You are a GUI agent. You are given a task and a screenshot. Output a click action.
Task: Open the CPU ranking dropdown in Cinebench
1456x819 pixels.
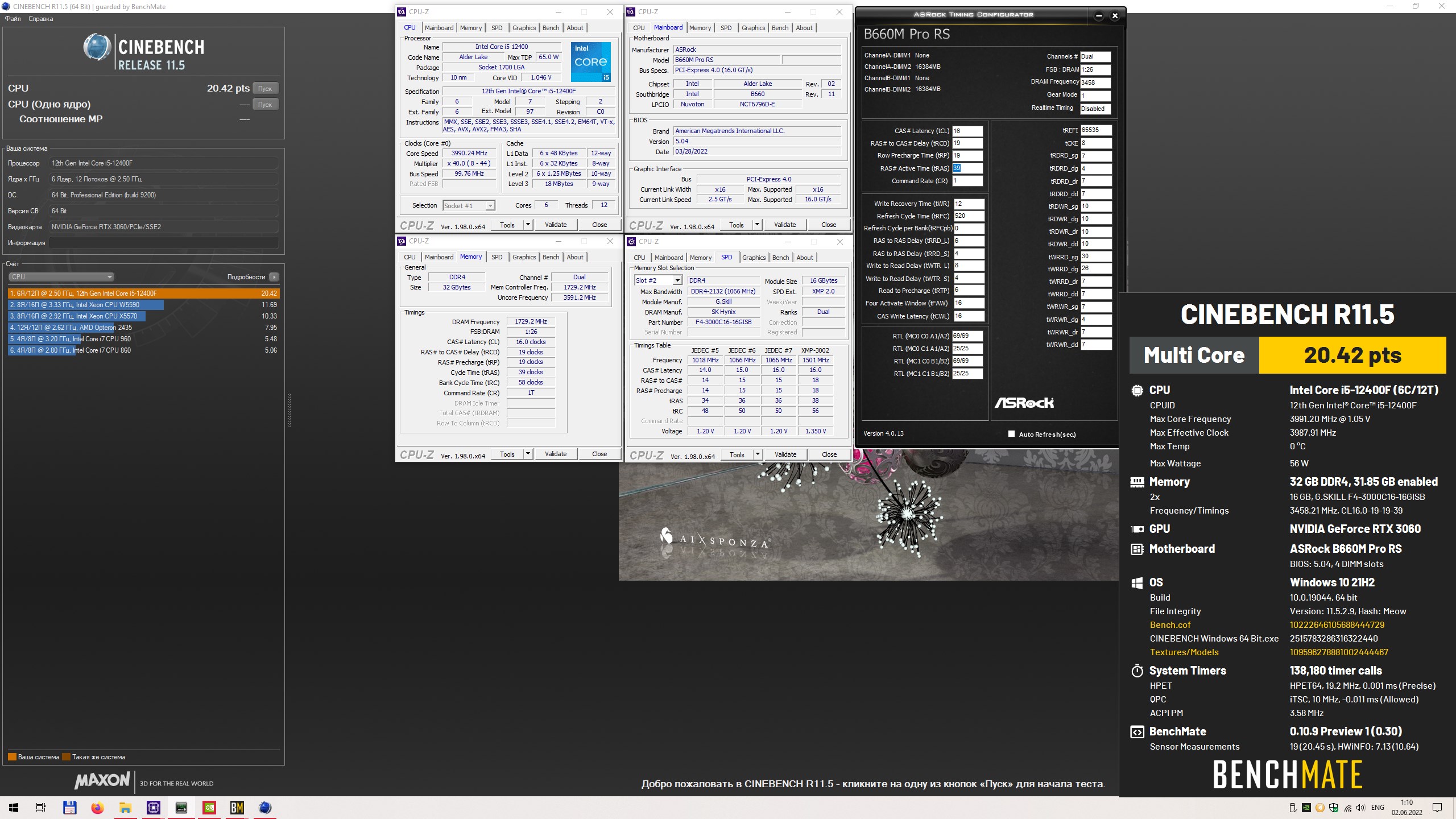coord(61,277)
